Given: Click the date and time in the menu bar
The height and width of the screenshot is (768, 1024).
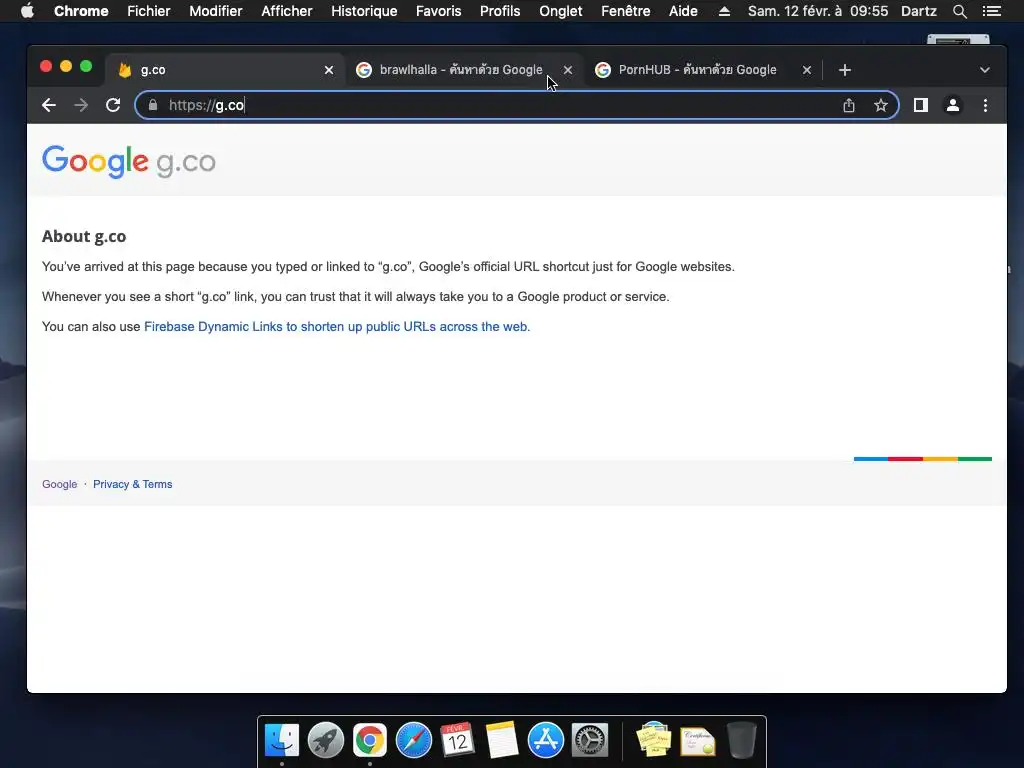Looking at the screenshot, I should (x=818, y=11).
